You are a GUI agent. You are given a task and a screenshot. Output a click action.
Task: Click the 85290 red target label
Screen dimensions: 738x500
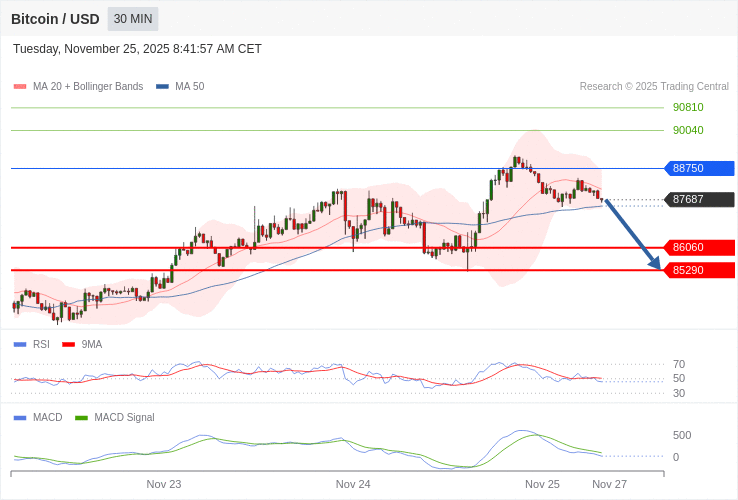[699, 270]
